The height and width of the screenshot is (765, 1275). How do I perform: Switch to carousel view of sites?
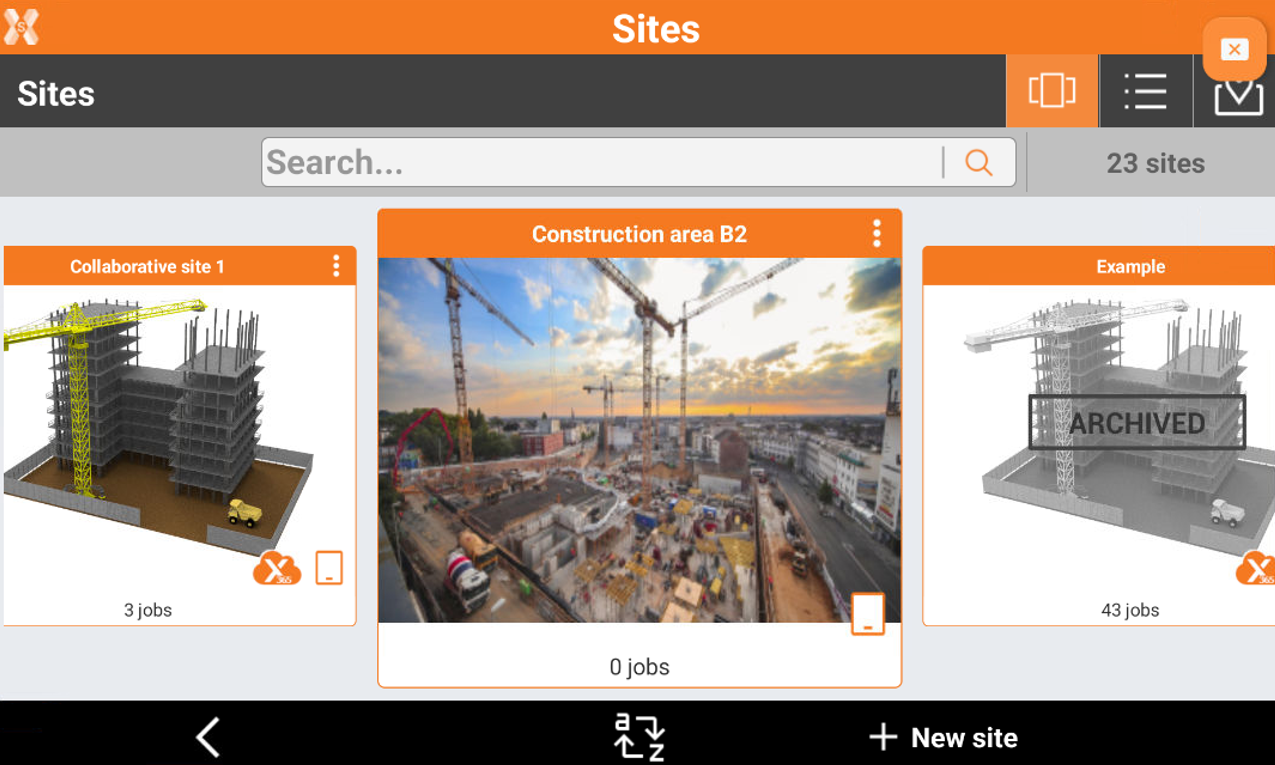[1052, 91]
